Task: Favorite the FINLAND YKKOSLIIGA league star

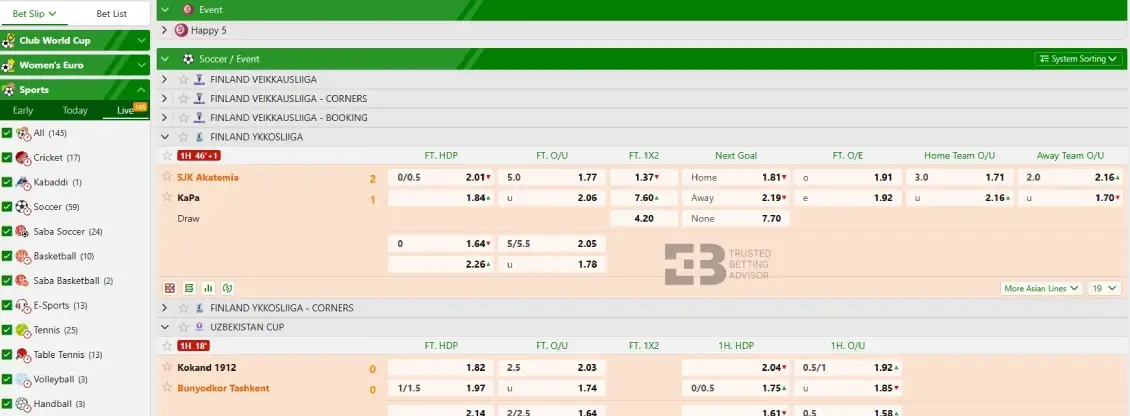Action: [x=183, y=137]
